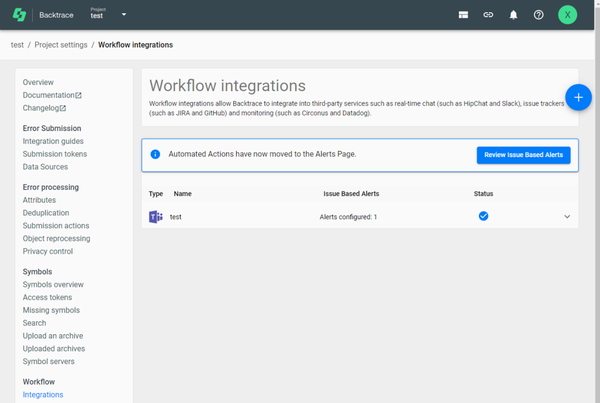The height and width of the screenshot is (403, 600).
Task: Open the user avatar X menu
Action: point(568,15)
